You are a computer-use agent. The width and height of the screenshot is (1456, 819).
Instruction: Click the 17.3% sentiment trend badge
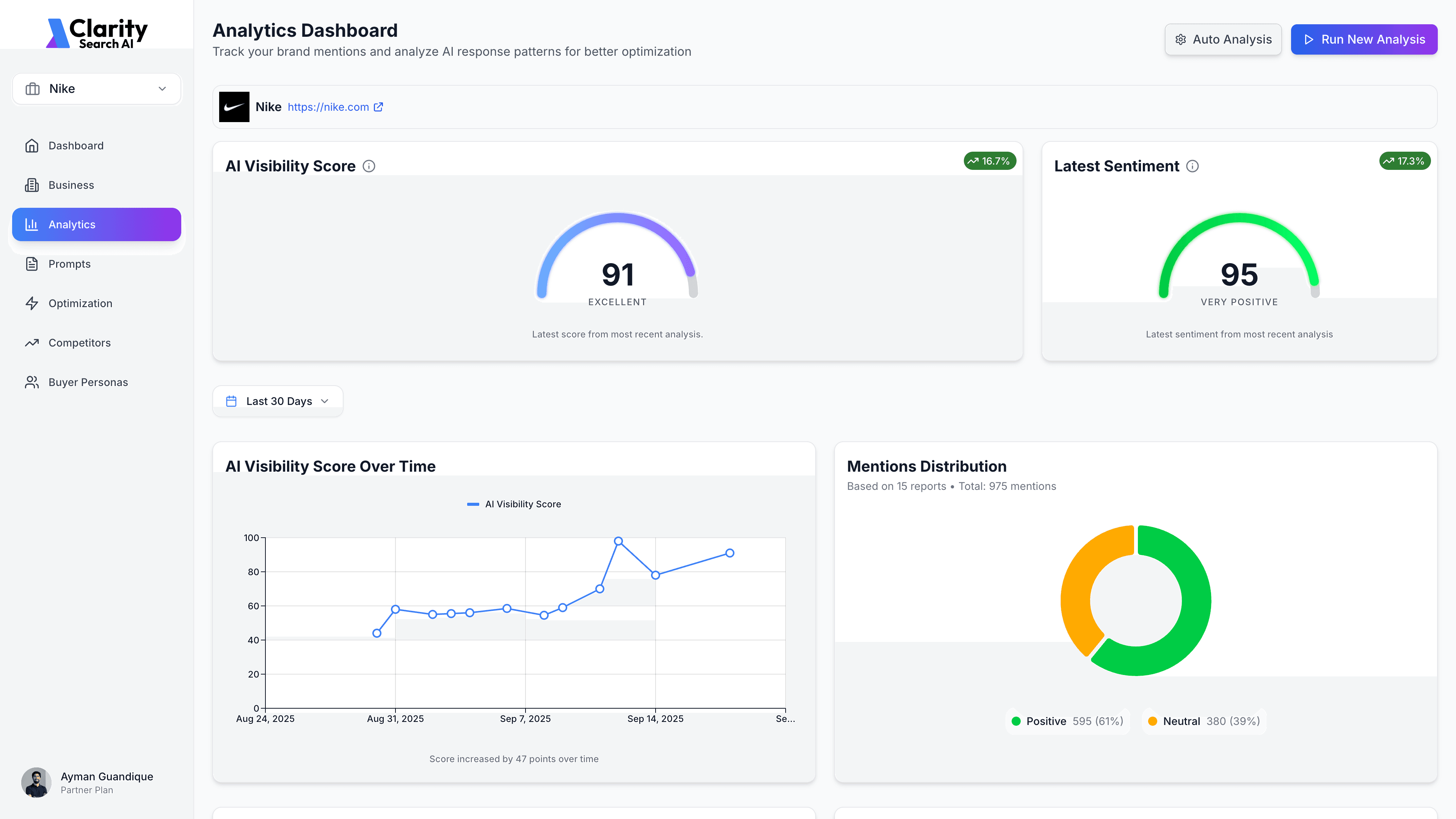pos(1404,161)
